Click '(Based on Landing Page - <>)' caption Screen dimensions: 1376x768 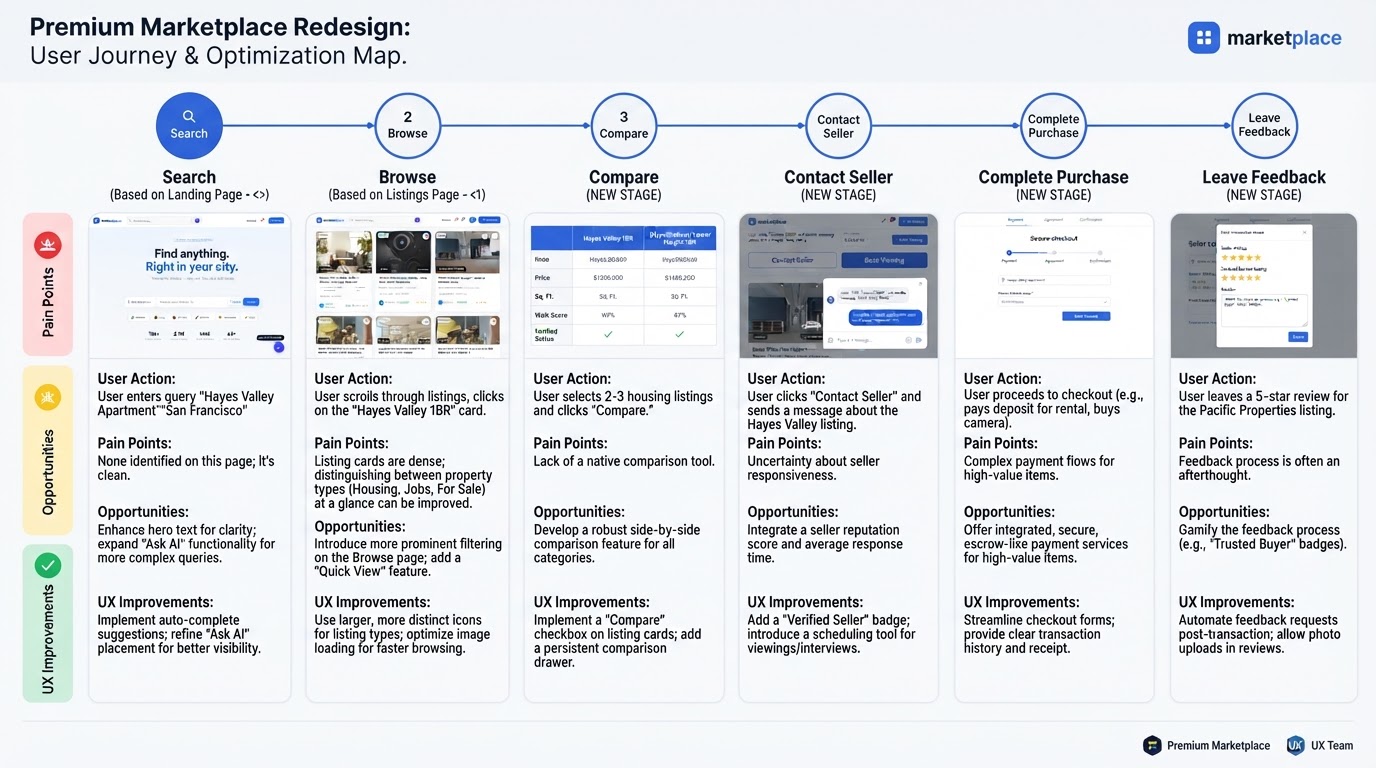[189, 195]
